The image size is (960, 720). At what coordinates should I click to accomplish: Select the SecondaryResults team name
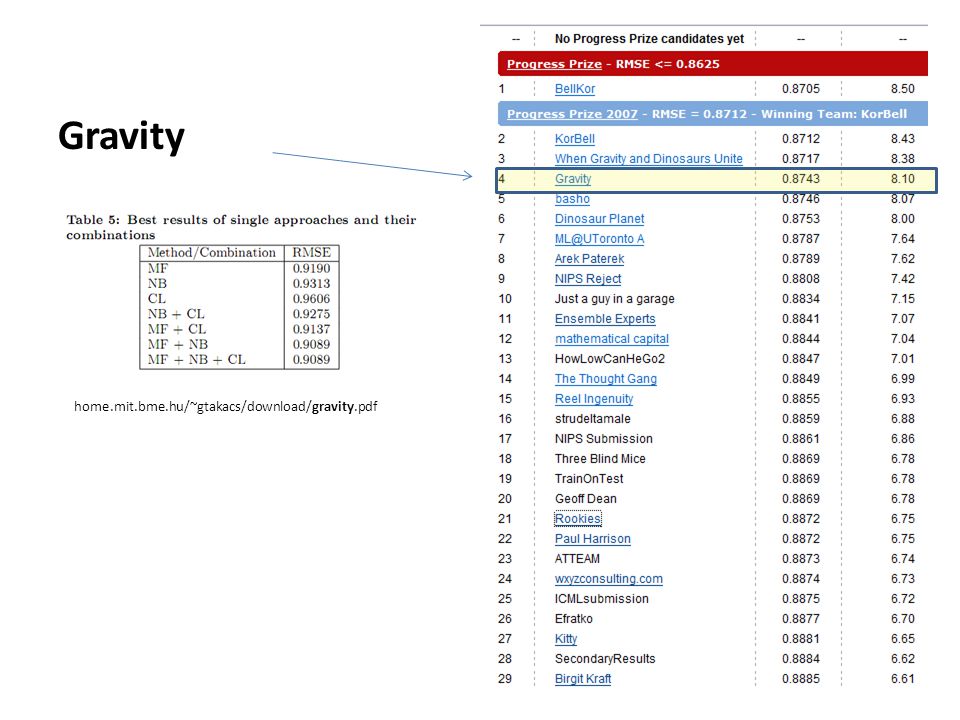[605, 659]
